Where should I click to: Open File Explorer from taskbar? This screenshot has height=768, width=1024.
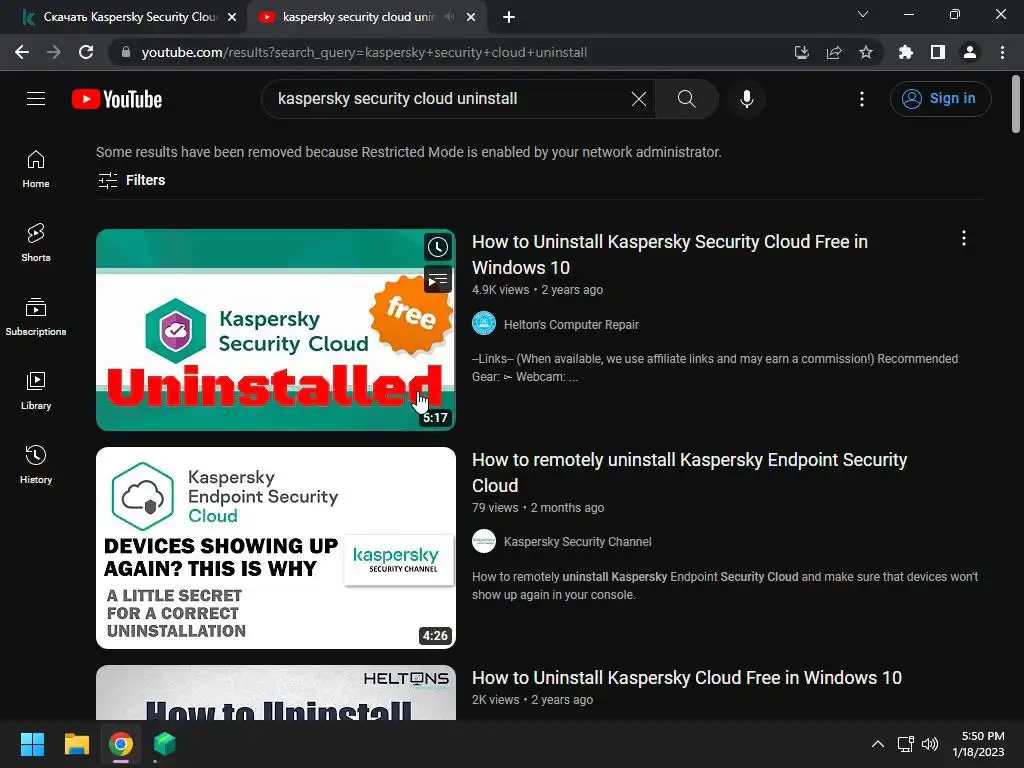pyautogui.click(x=76, y=744)
